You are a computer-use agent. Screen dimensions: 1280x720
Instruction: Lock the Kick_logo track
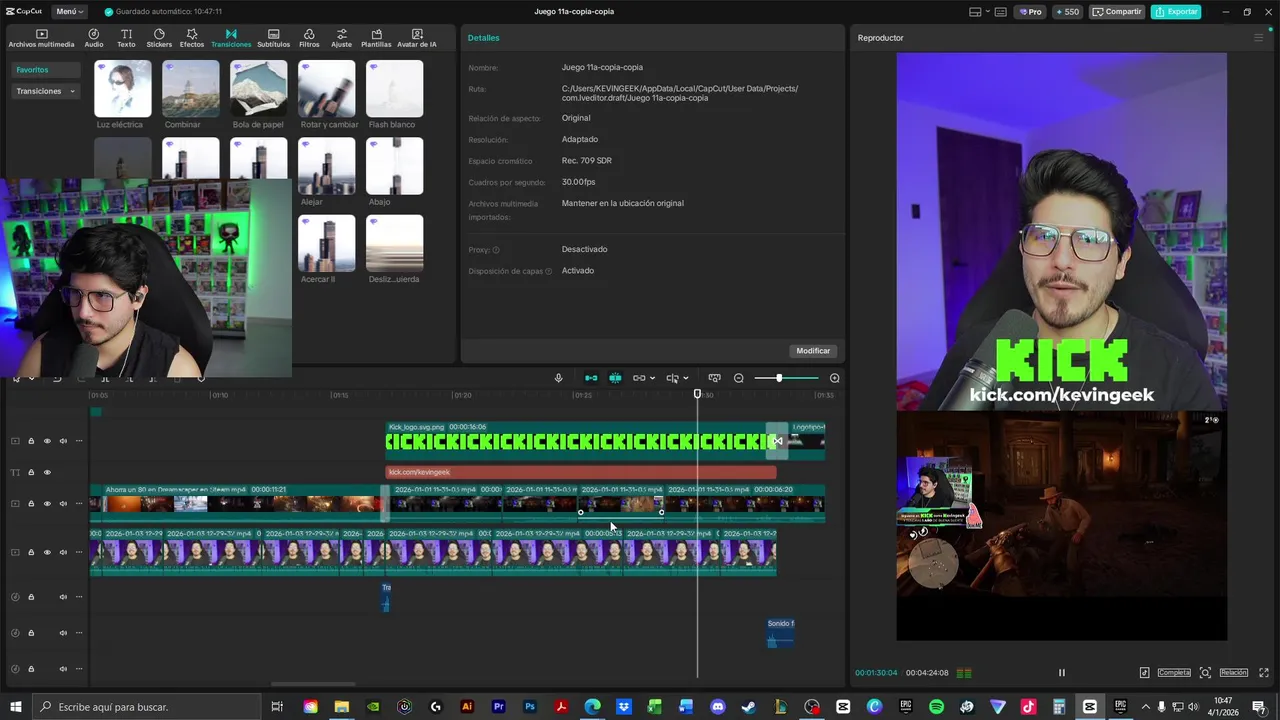tap(31, 441)
